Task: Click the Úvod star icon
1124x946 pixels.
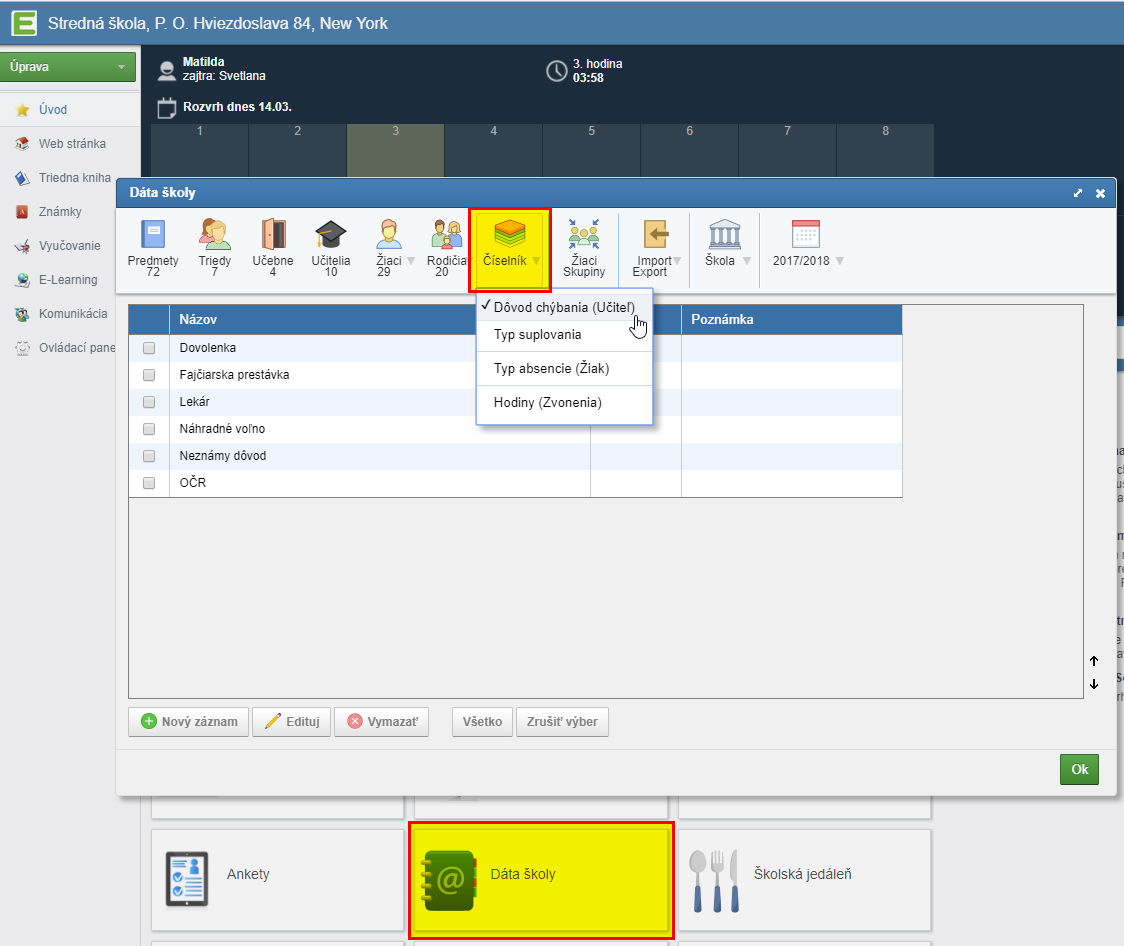Action: point(23,110)
